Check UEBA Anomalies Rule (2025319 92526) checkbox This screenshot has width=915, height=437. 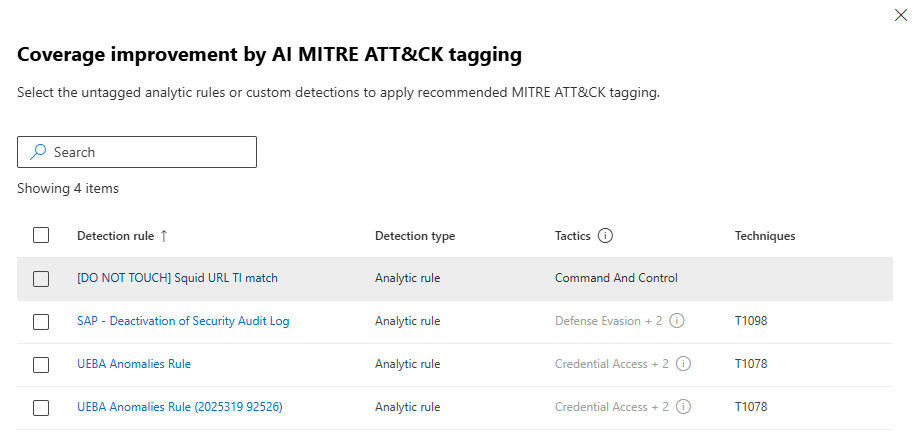click(x=41, y=407)
